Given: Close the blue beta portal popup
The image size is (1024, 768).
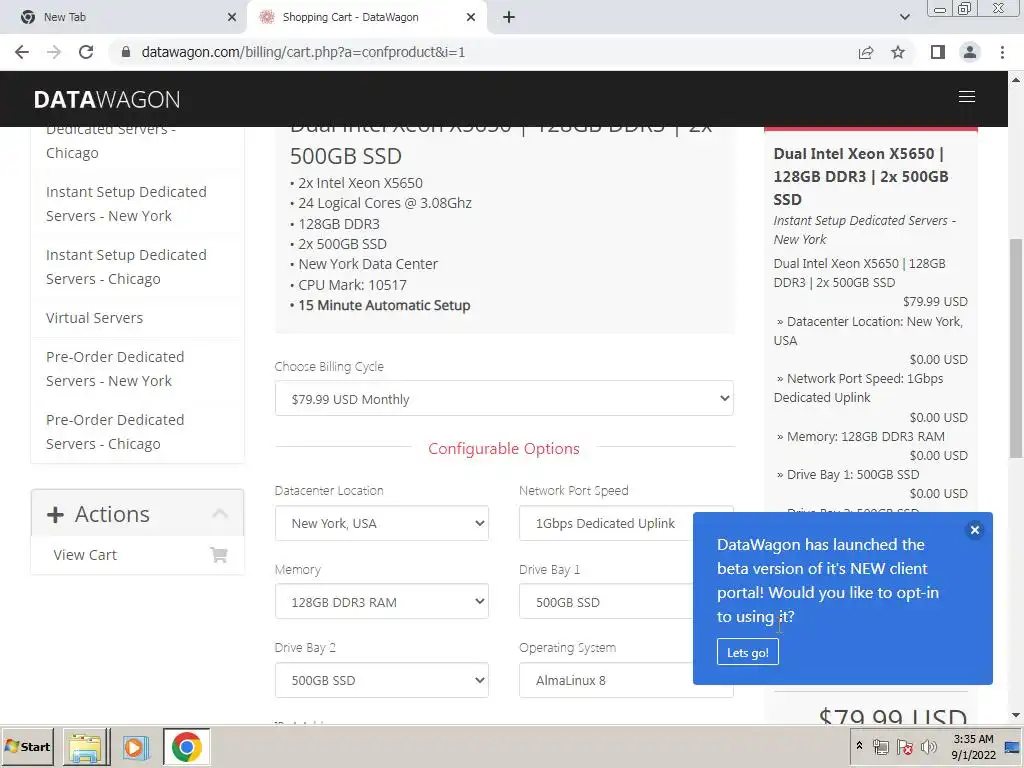Looking at the screenshot, I should (975, 530).
